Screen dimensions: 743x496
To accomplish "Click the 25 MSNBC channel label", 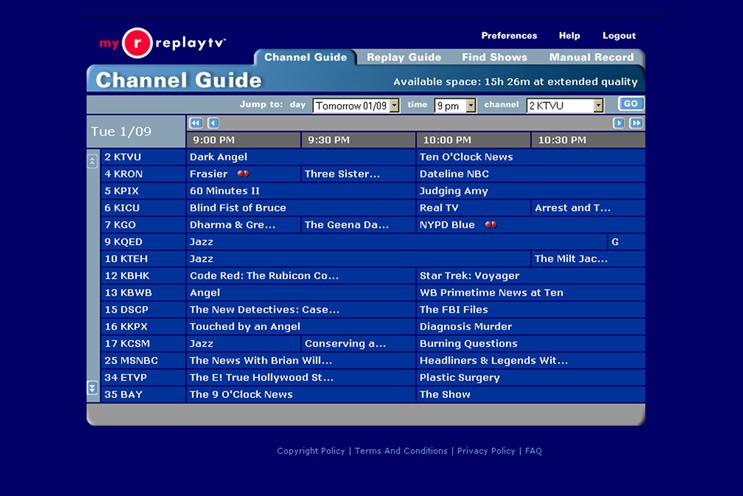I will pyautogui.click(x=143, y=361).
